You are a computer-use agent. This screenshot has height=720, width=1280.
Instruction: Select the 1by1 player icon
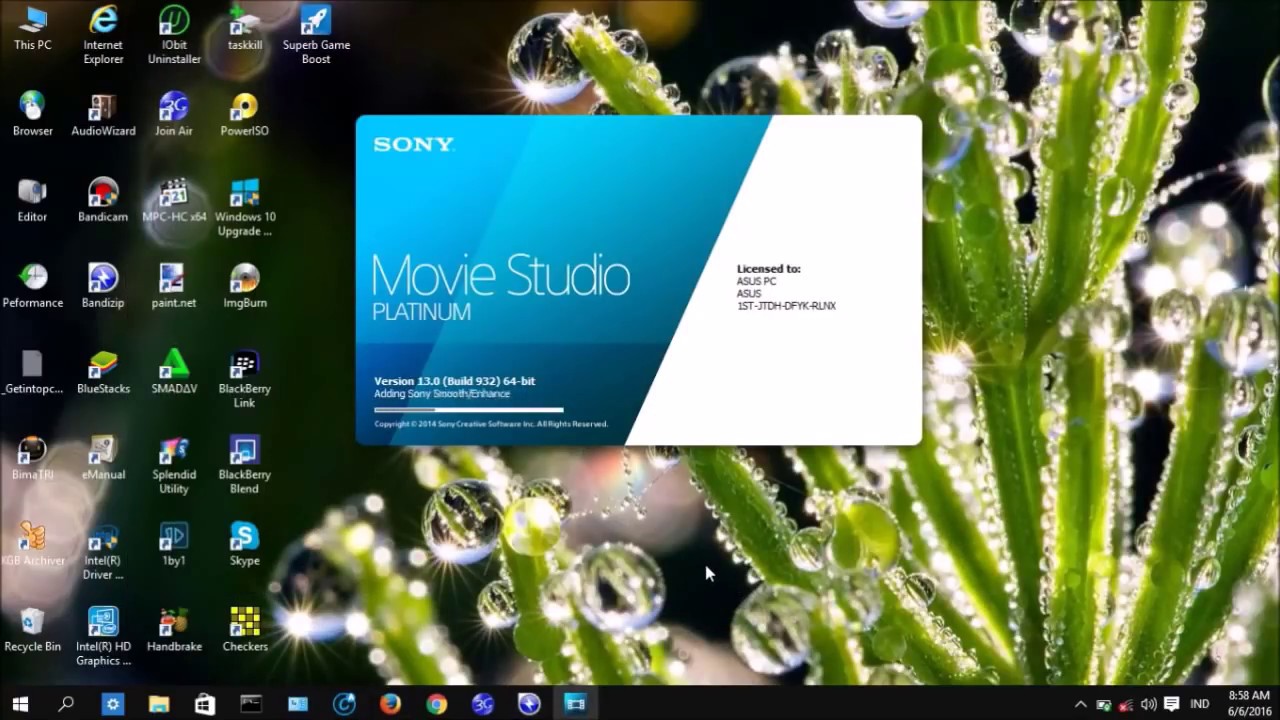point(174,545)
